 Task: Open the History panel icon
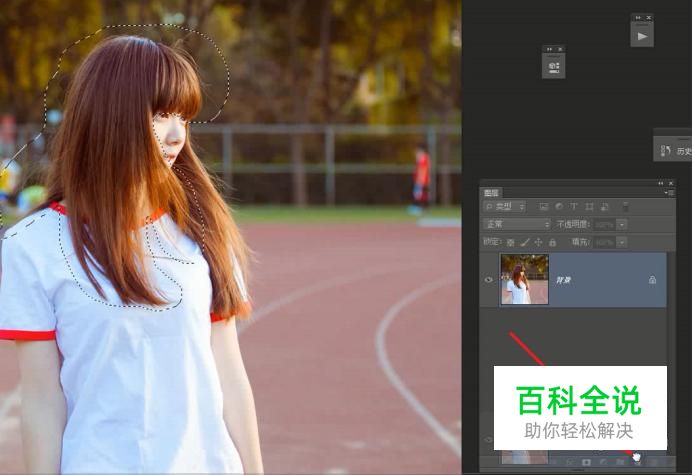[x=666, y=151]
